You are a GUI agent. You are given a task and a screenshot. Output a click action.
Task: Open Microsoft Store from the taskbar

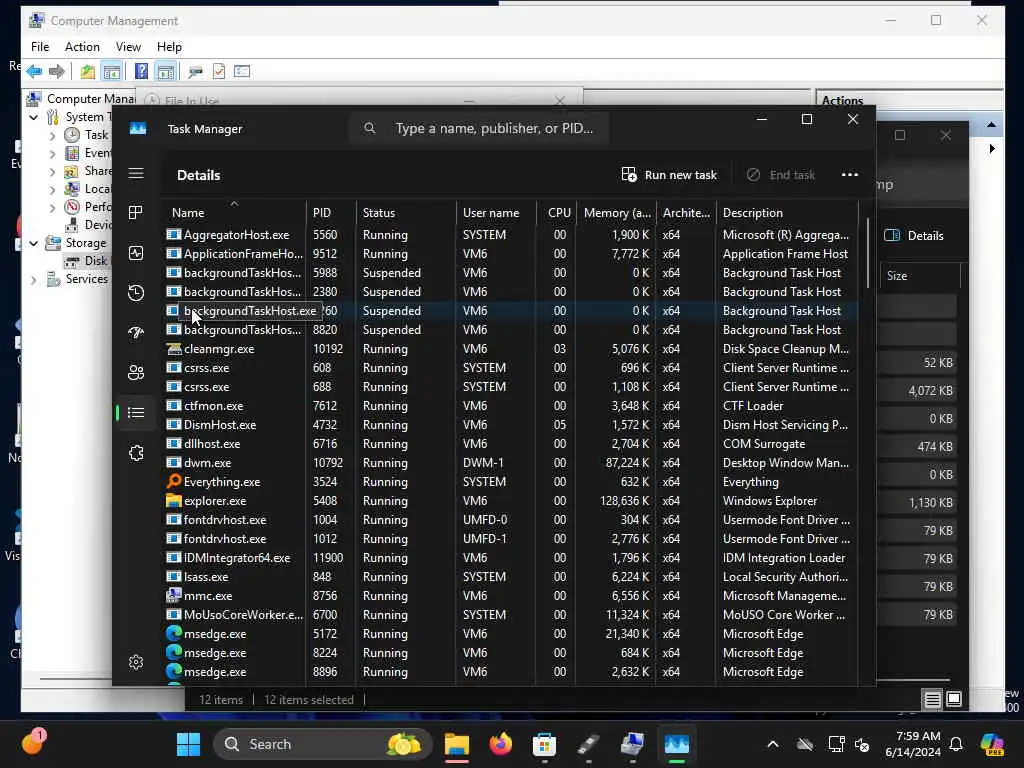pos(544,744)
